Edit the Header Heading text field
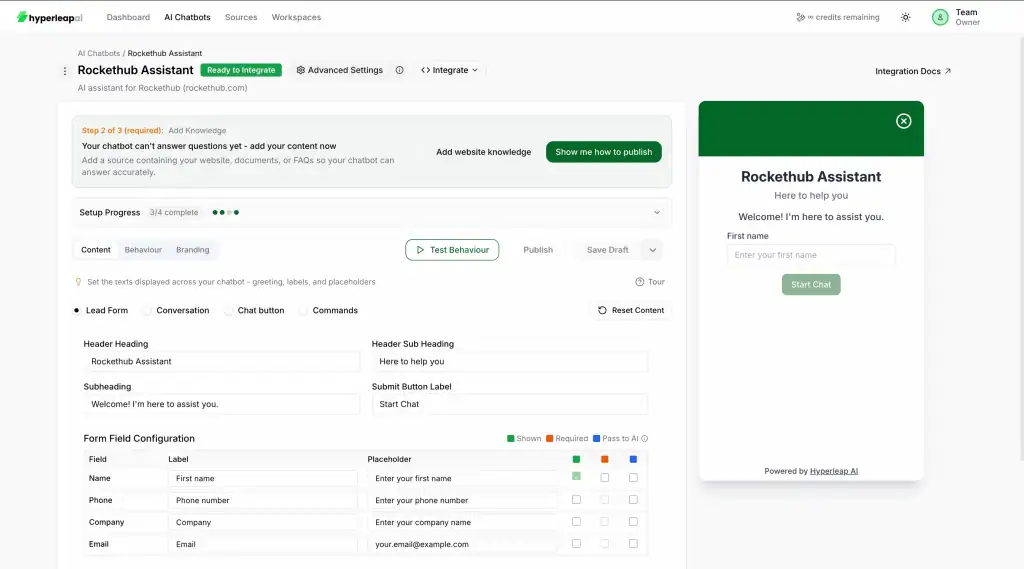This screenshot has width=1024, height=569. (221, 361)
